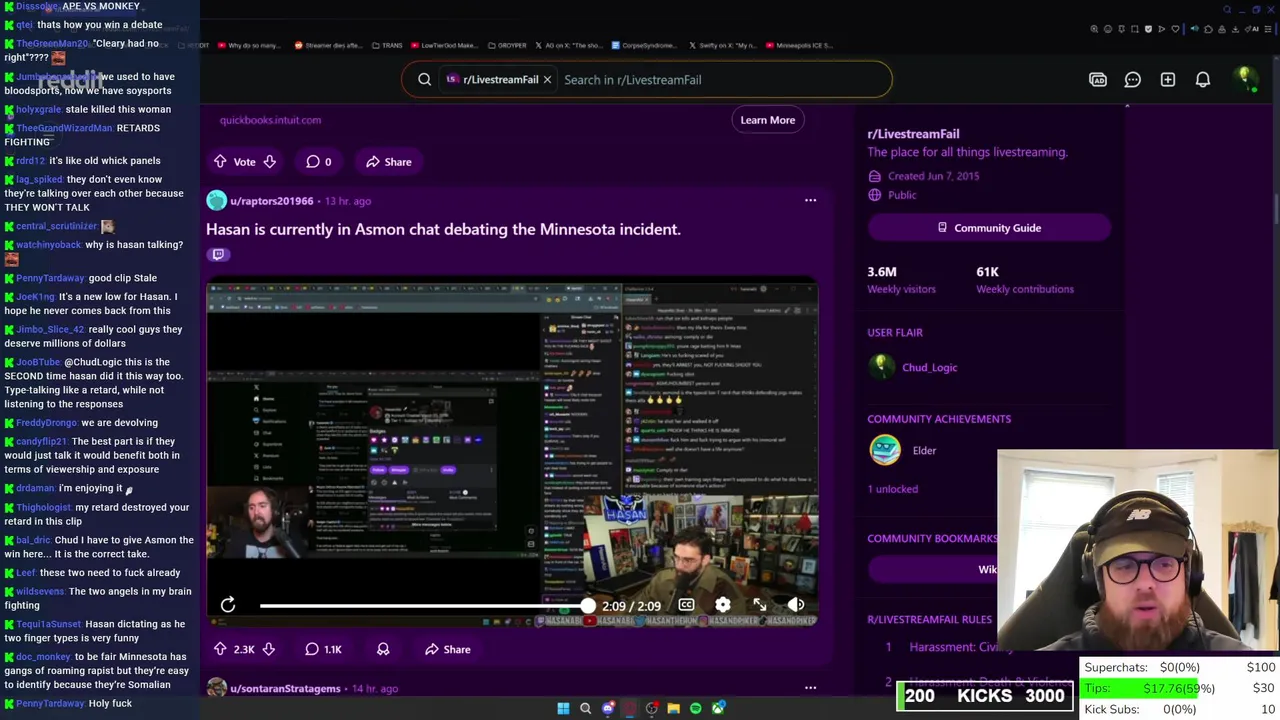This screenshot has width=1280, height=720.
Task: Give an award on the Hasan post
Action: tap(383, 649)
